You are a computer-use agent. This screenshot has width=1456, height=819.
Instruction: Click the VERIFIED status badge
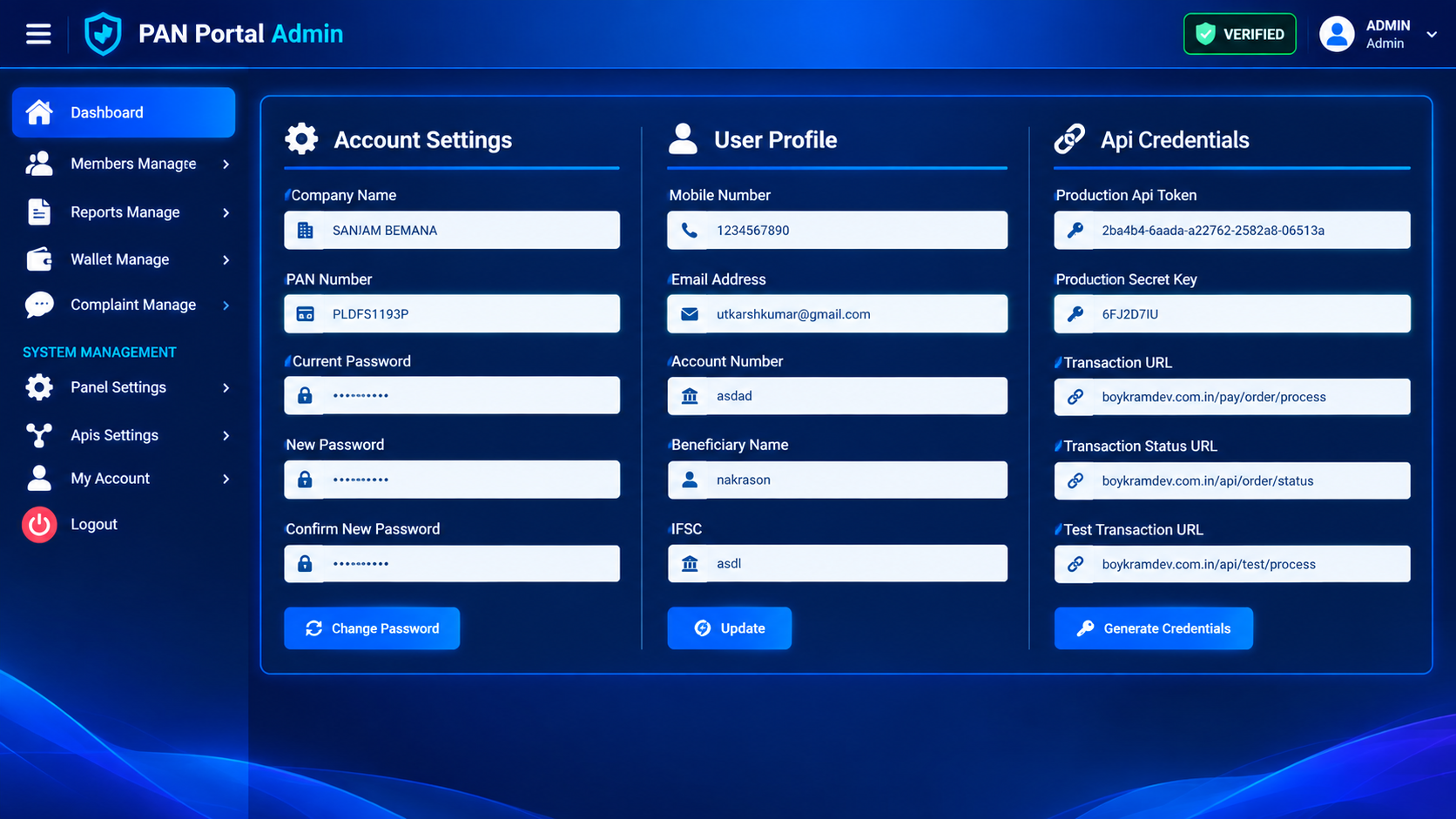coord(1240,34)
